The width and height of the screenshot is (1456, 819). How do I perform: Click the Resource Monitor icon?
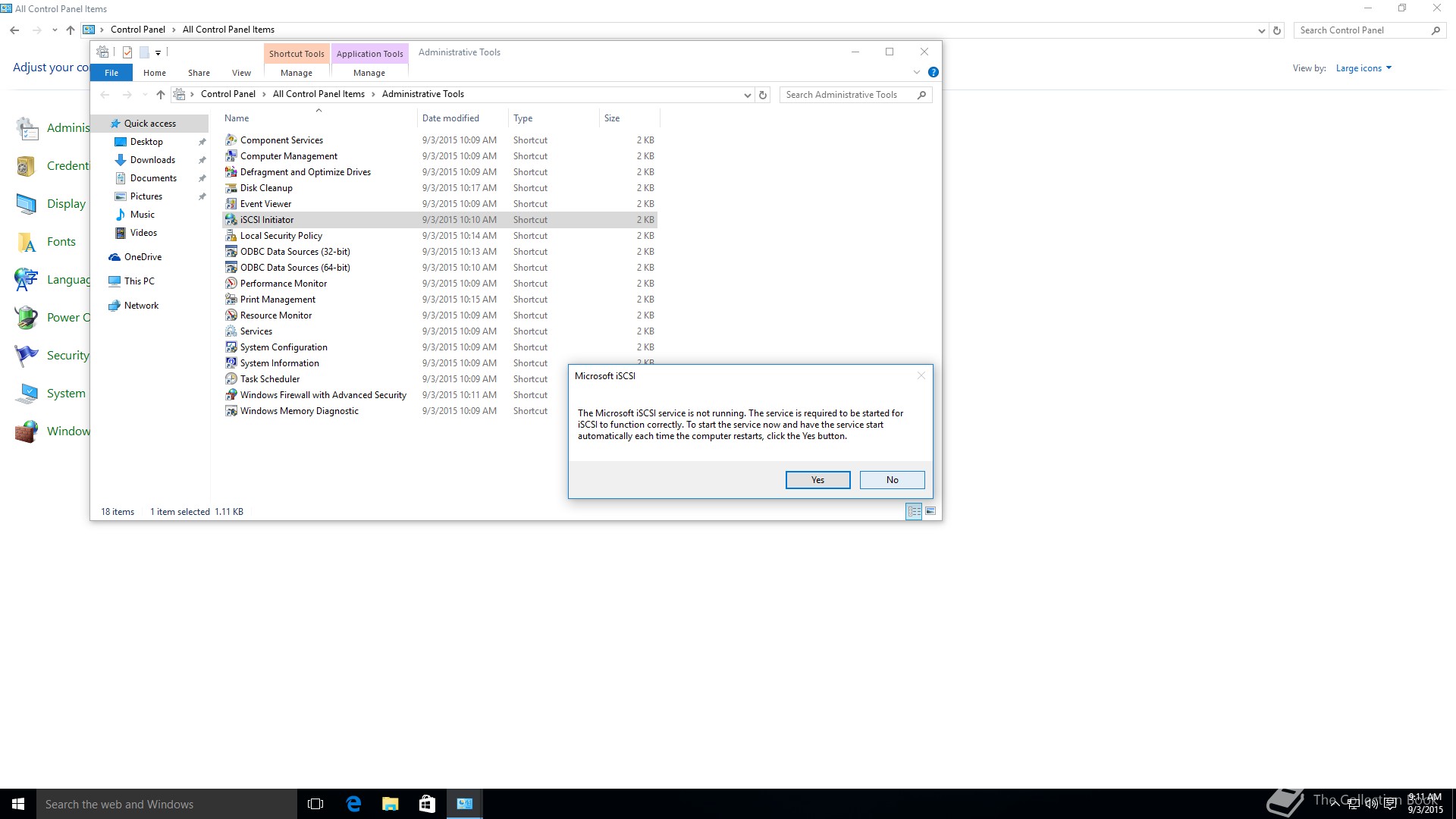pyautogui.click(x=231, y=315)
